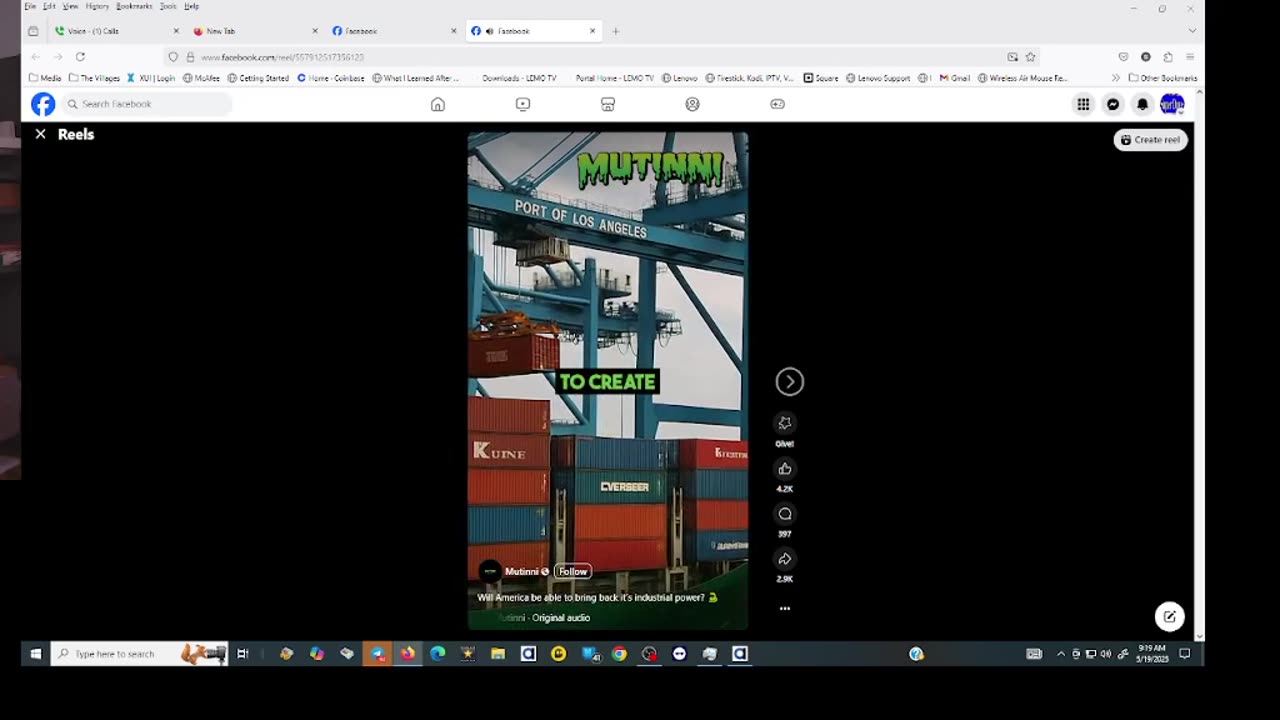The height and width of the screenshot is (720, 1280).
Task: Open the Lenovo Support bookmark
Action: point(878,78)
